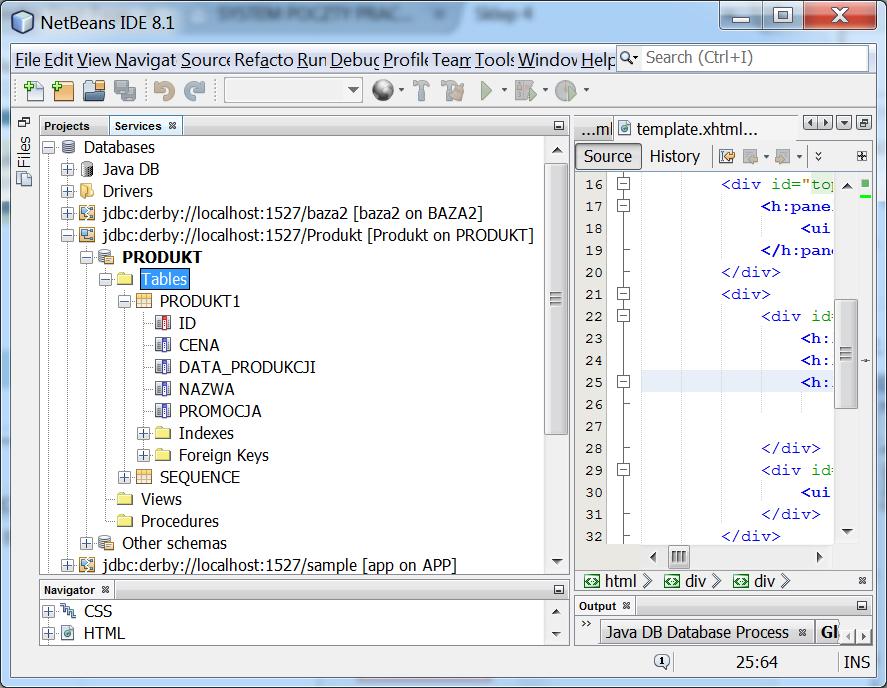Close the Java DB Database Process tab
This screenshot has height=688, width=887.
802,633
